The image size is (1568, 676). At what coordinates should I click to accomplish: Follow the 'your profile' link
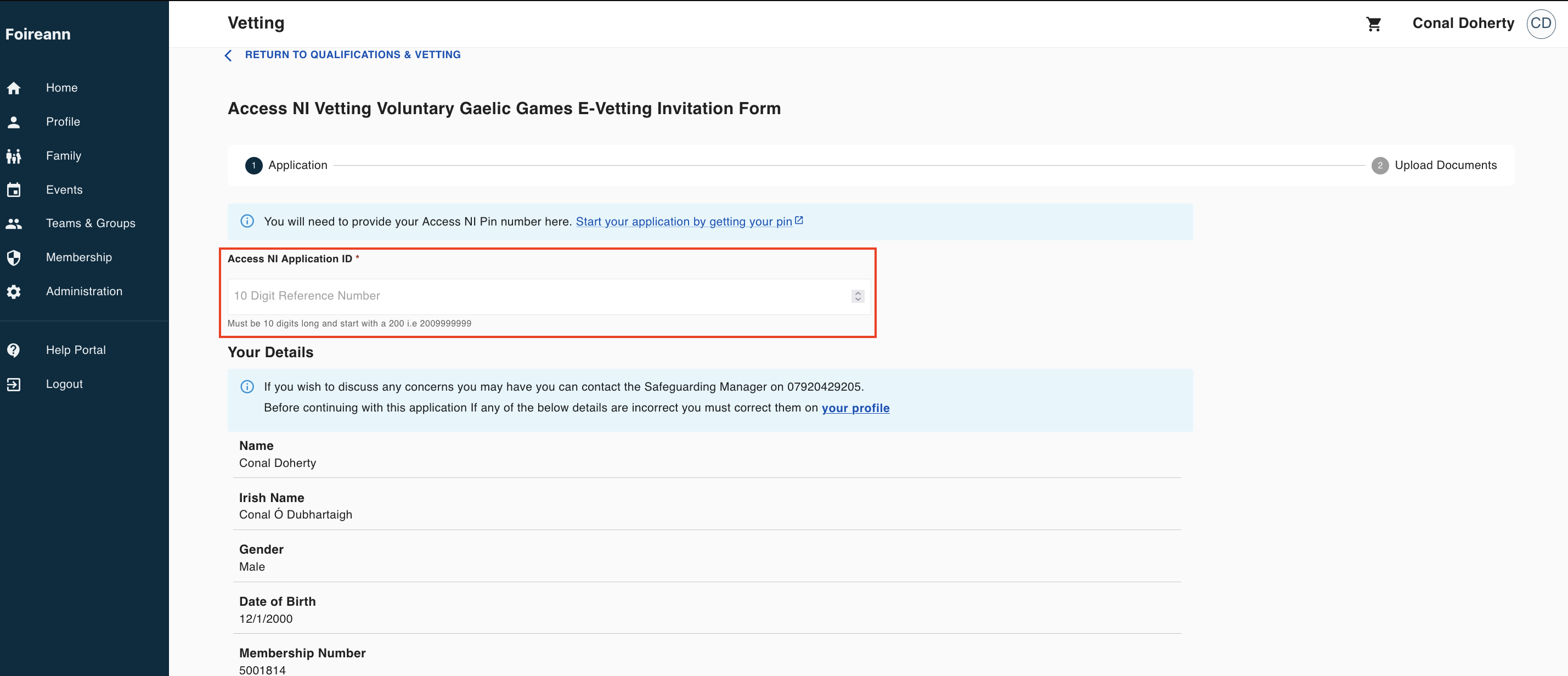coord(855,408)
